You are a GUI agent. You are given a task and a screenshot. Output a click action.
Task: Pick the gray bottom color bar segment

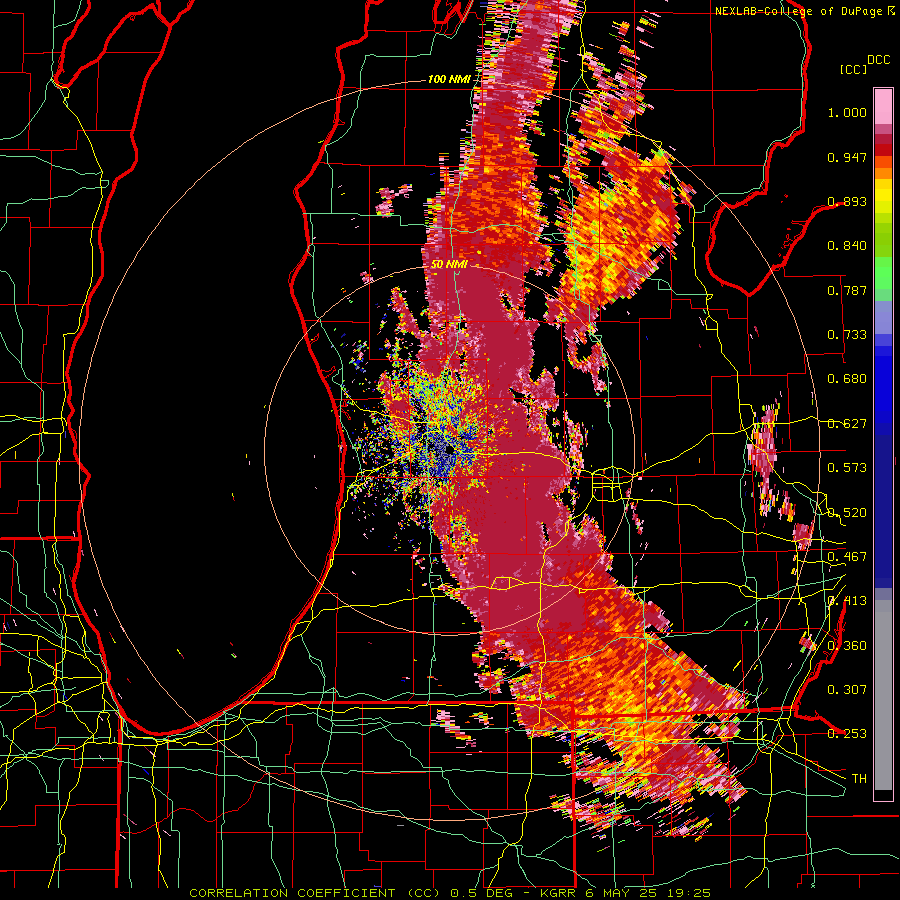[883, 695]
